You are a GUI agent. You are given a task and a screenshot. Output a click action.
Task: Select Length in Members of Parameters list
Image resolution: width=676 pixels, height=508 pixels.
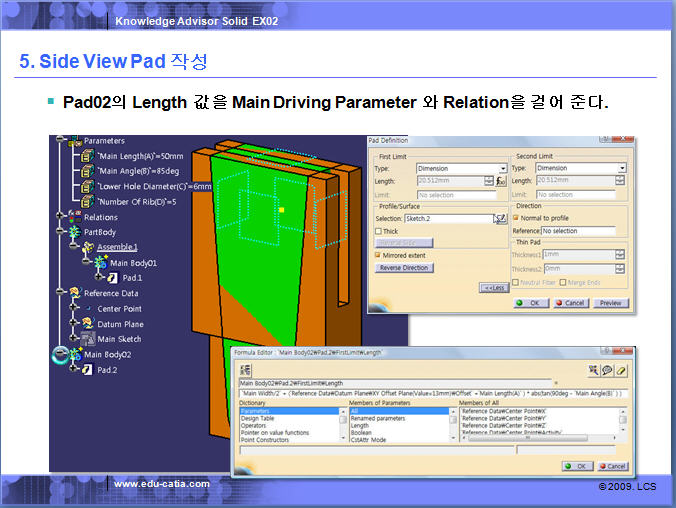(361, 425)
